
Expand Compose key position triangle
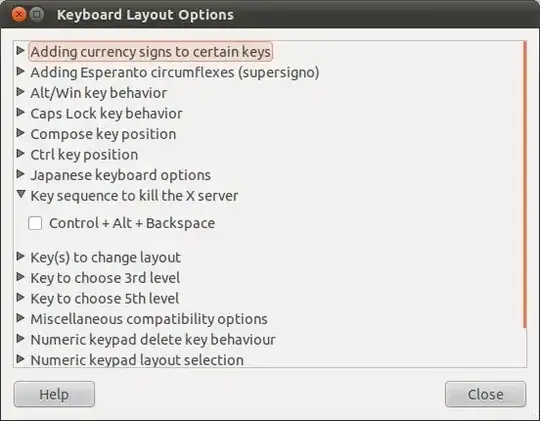click(21, 133)
